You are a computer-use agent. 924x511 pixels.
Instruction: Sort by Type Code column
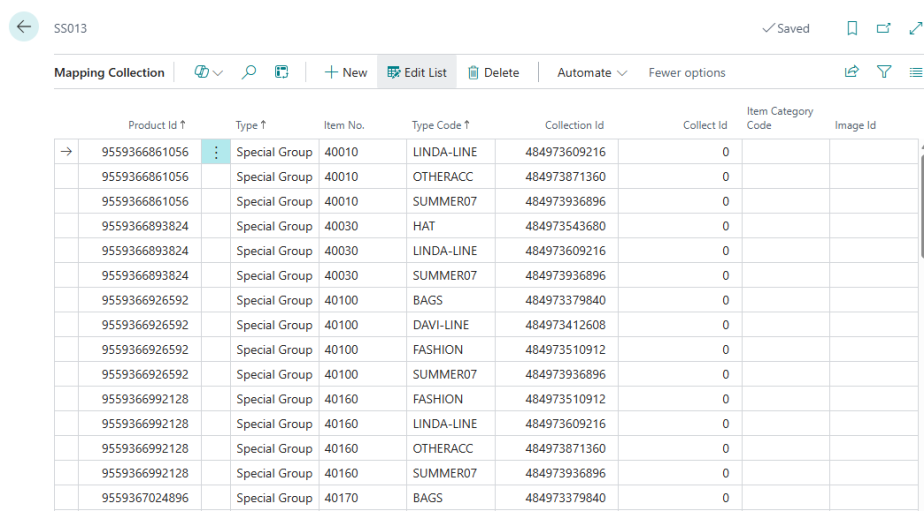click(x=441, y=125)
